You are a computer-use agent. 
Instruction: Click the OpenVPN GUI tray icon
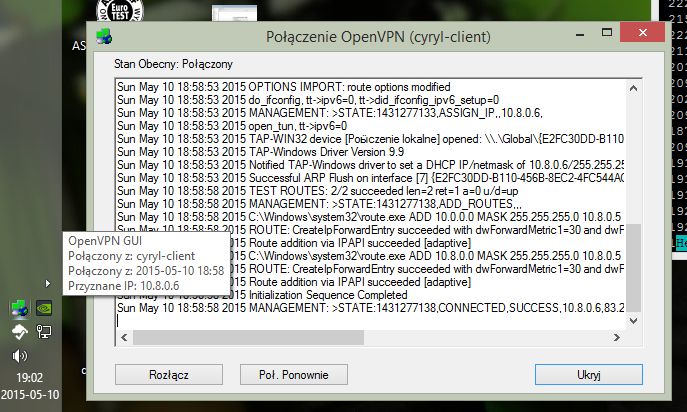click(19, 308)
